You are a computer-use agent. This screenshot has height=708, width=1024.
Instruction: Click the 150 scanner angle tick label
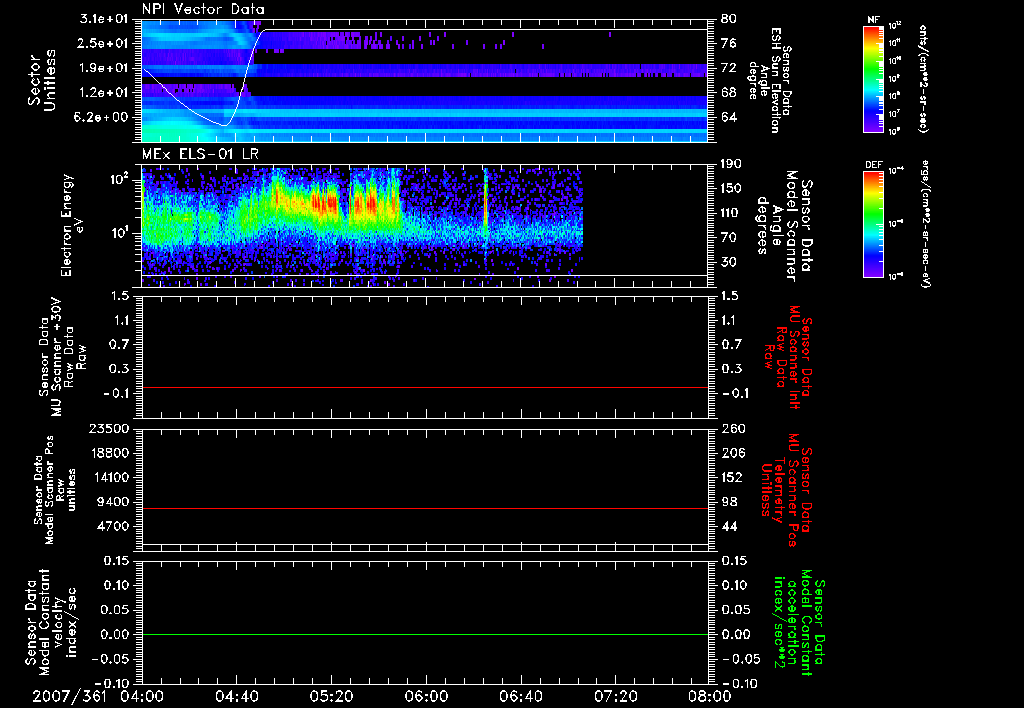pos(731,189)
